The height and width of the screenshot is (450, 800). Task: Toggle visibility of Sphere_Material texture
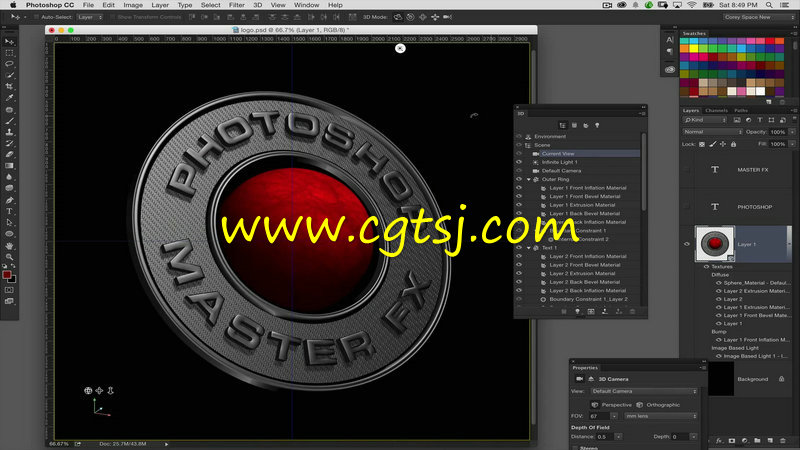point(718,283)
